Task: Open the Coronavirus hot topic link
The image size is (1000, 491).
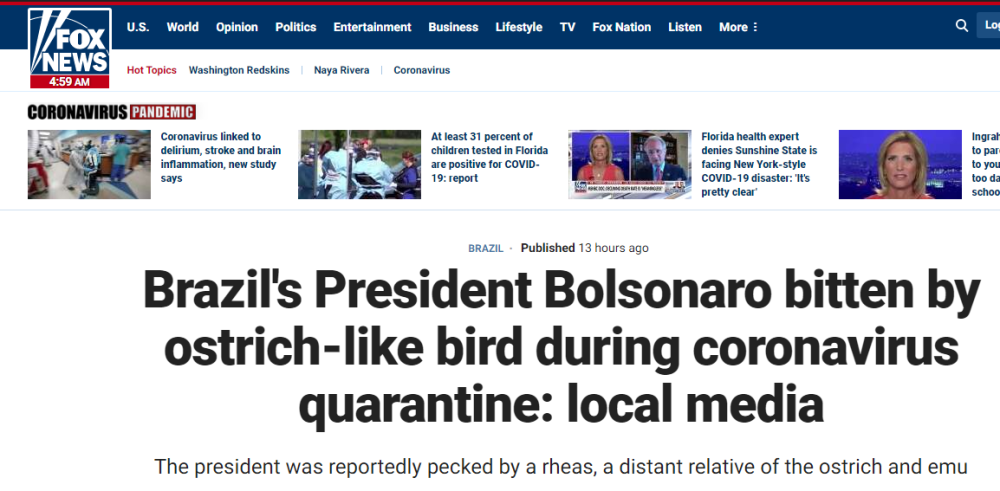Action: pos(422,70)
